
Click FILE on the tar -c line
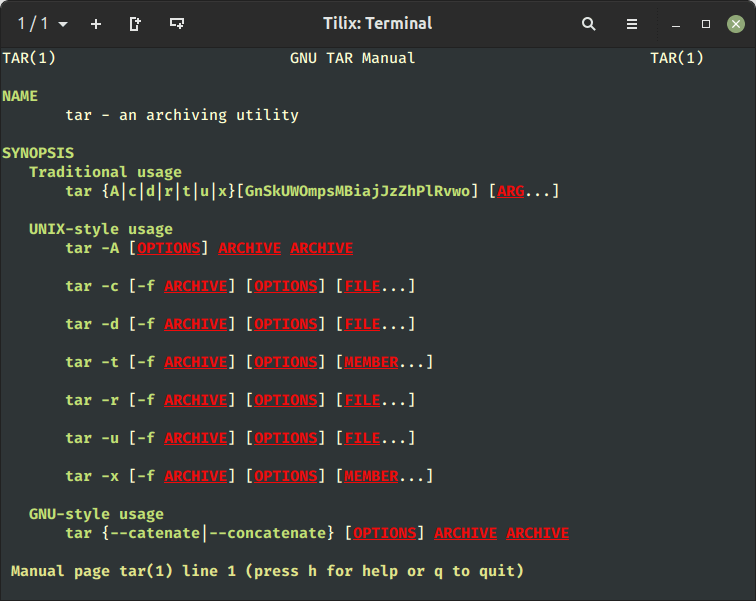pos(362,286)
